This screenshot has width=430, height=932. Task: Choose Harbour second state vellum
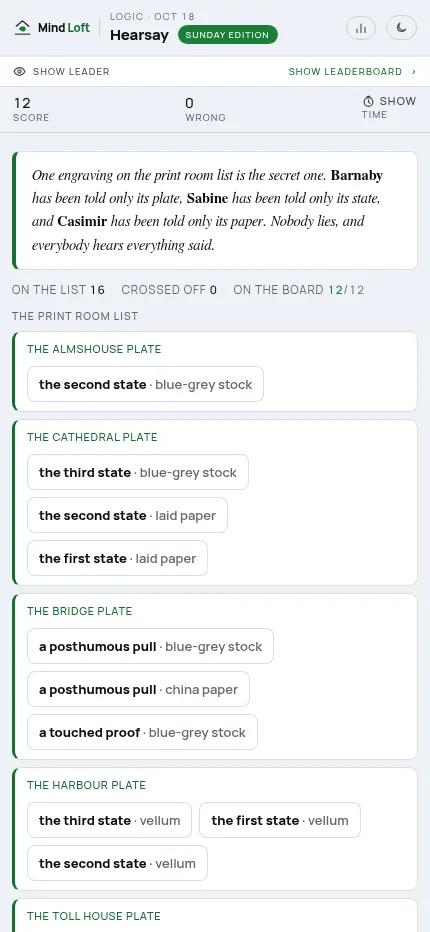click(117, 863)
